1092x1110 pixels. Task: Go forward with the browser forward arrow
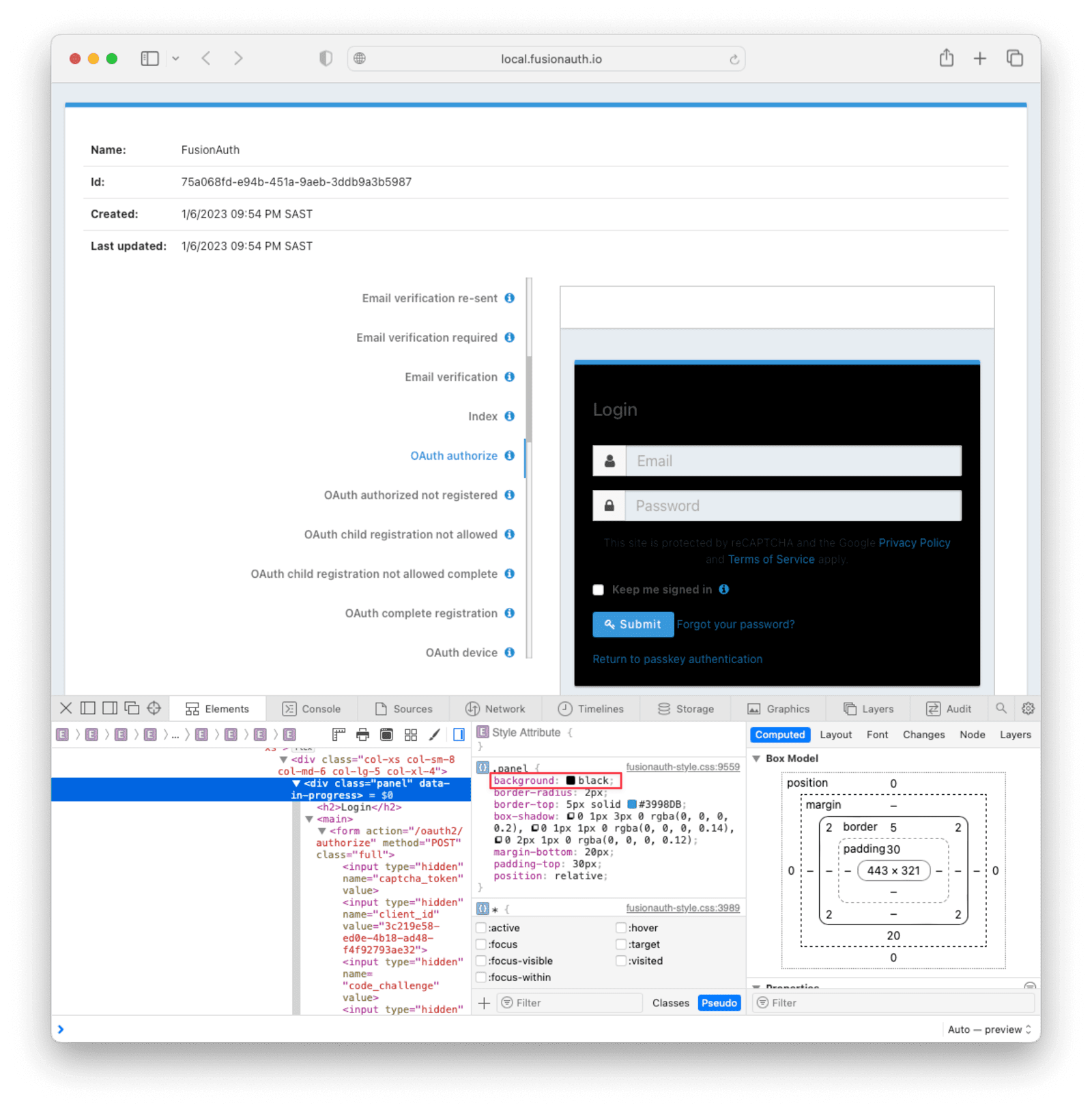pos(238,59)
